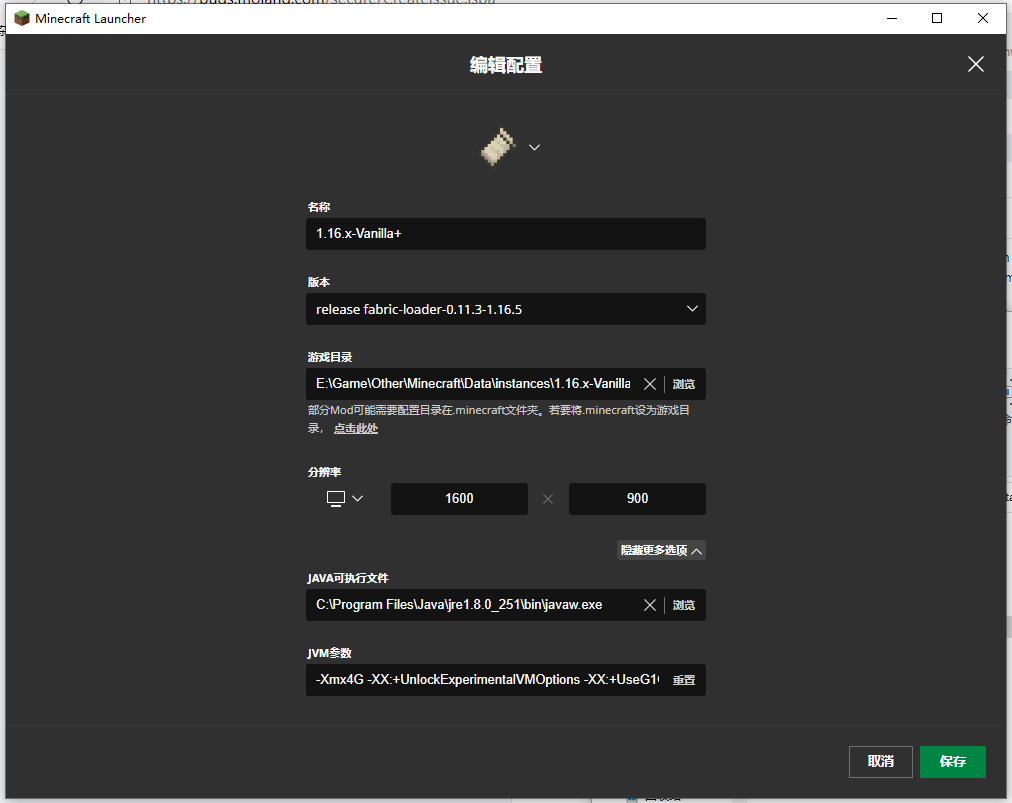Viewport: 1012px width, 803px height.
Task: Click the JVM arguments field starting with -Xmx4G
Action: (x=480, y=679)
